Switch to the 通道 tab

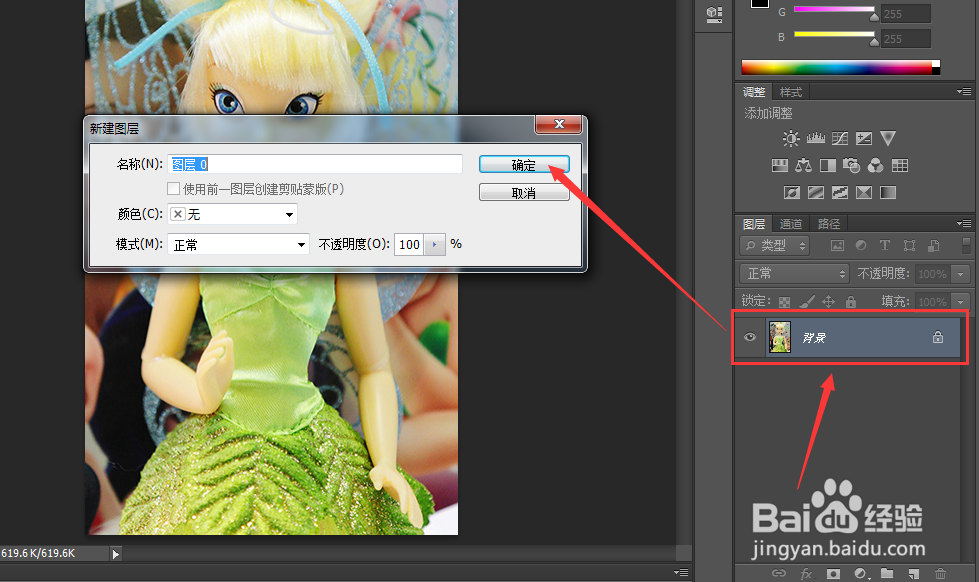tap(790, 223)
